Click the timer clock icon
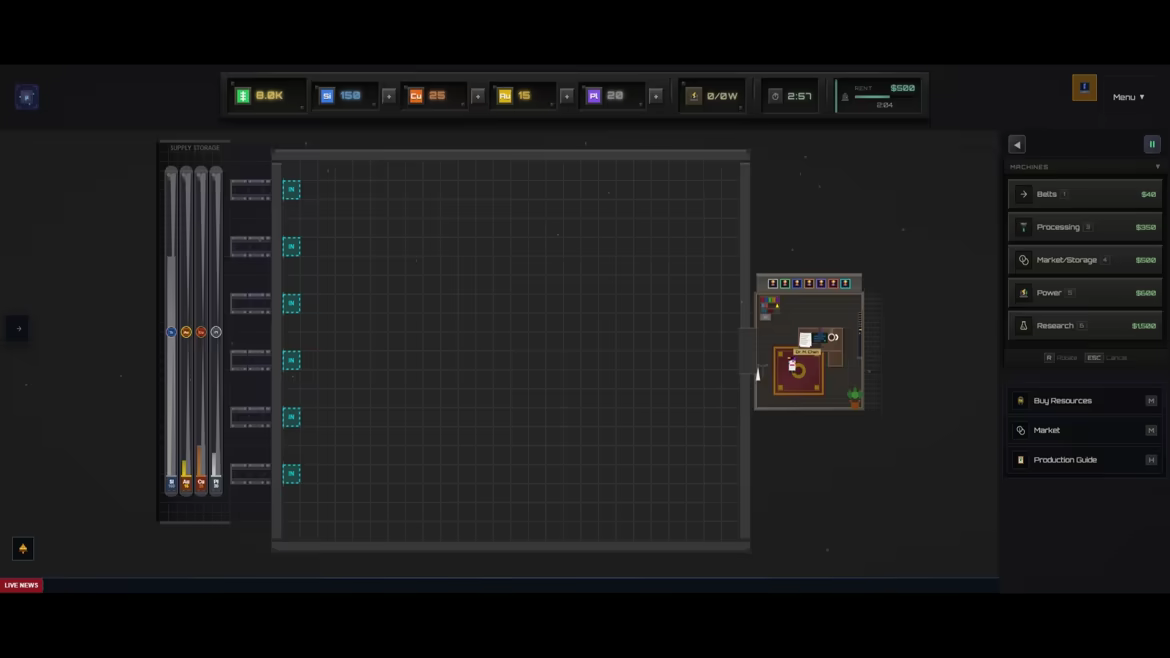 pos(775,96)
